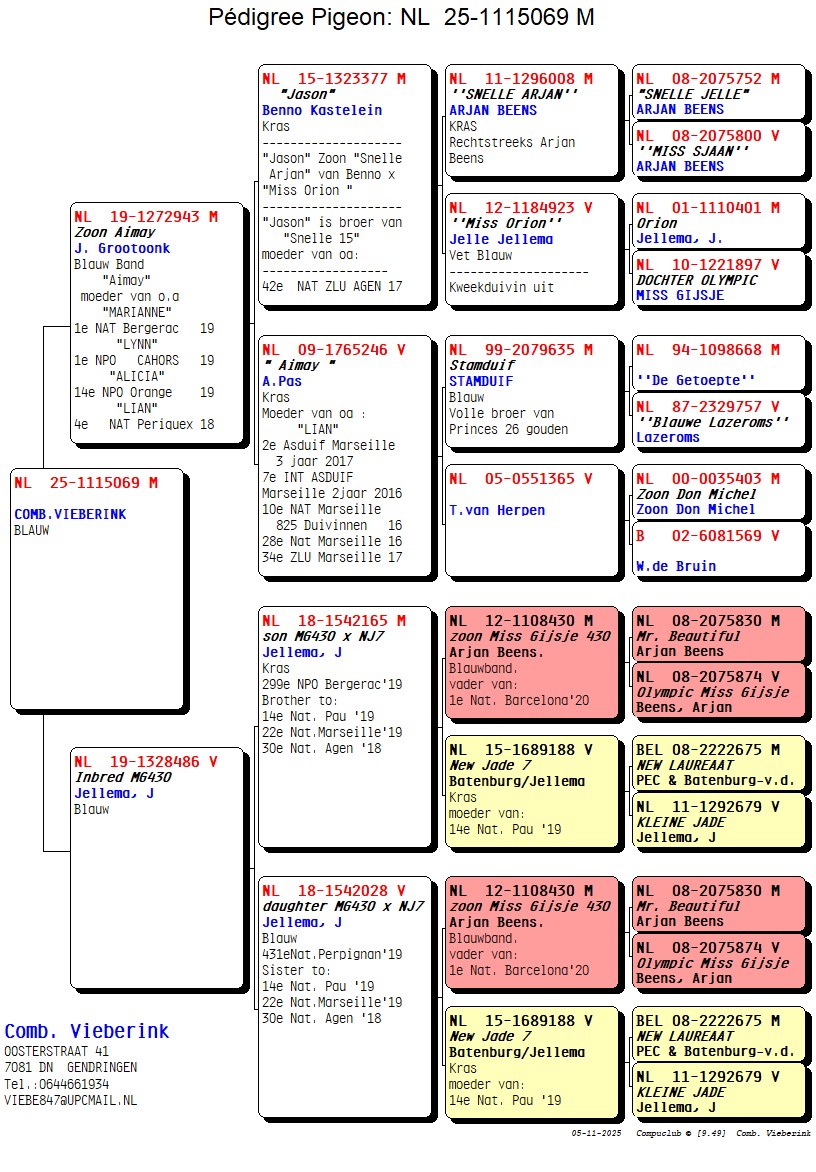The image size is (816, 1172).
Task: Select Stamduif NL 99-2079635 box
Action: click(531, 392)
